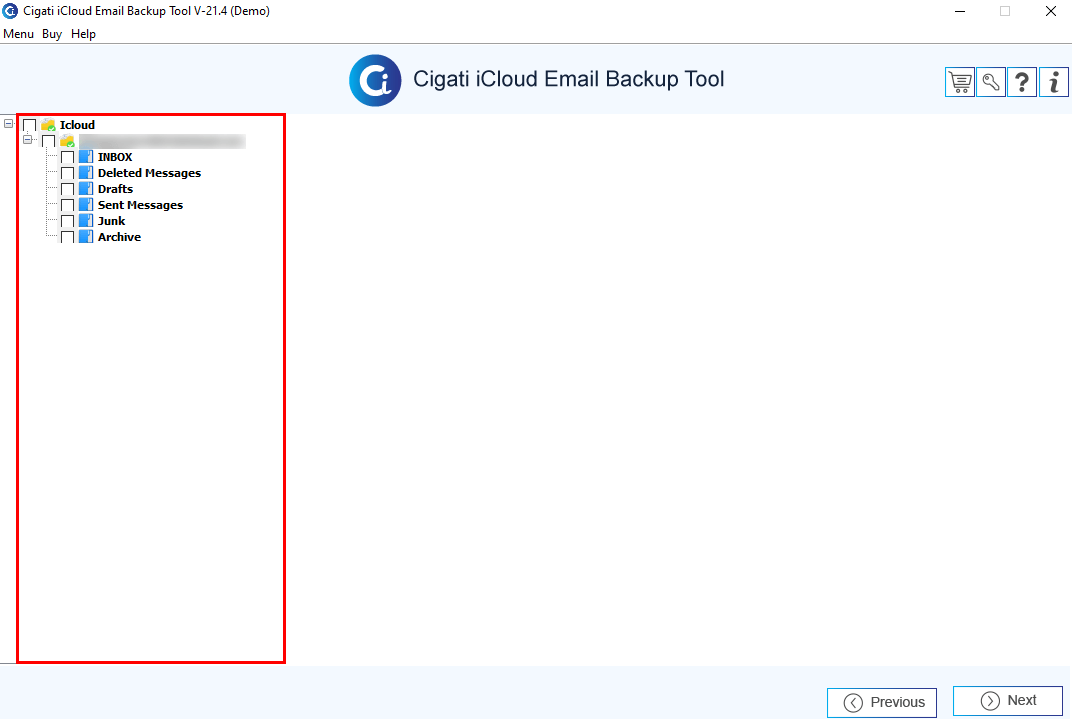Select the Sent Messages label
Image resolution: width=1072 pixels, height=719 pixels.
[x=140, y=205]
